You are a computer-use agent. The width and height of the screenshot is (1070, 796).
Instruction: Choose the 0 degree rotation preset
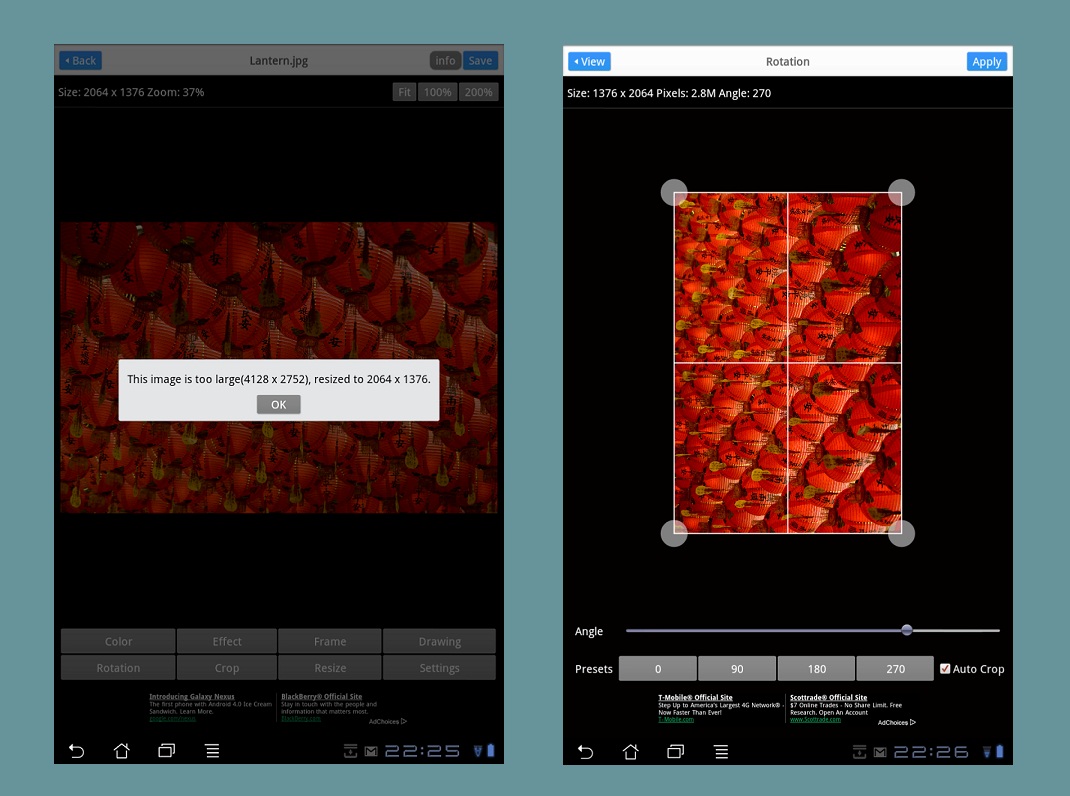click(x=658, y=669)
